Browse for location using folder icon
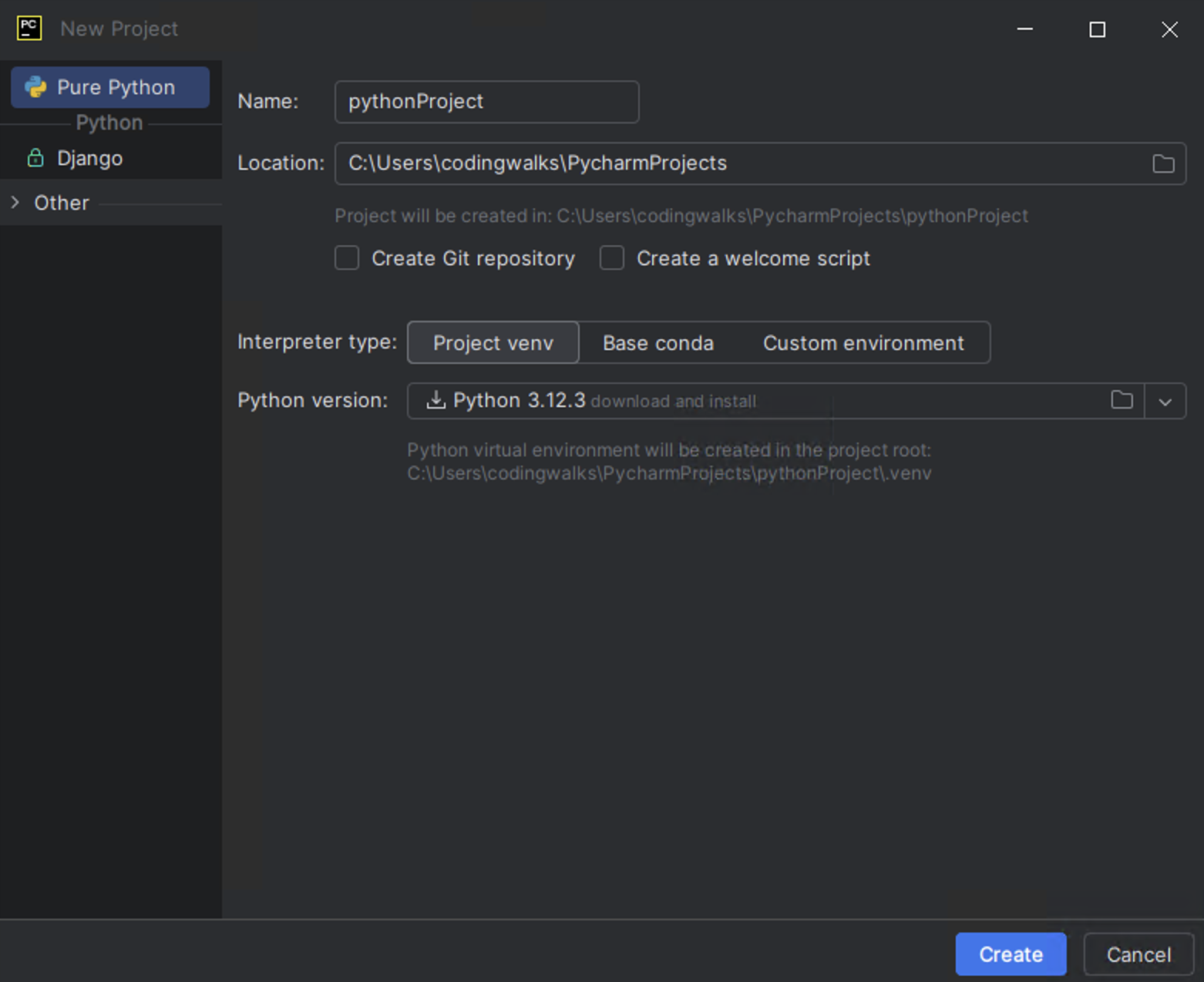Viewport: 1204px width, 982px height. [1163, 163]
